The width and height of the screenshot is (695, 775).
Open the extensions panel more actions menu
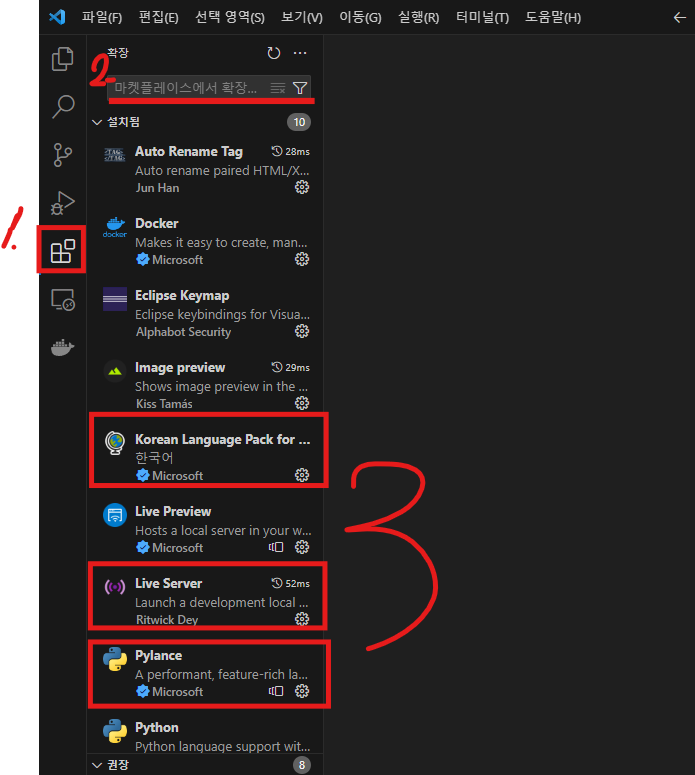point(300,53)
